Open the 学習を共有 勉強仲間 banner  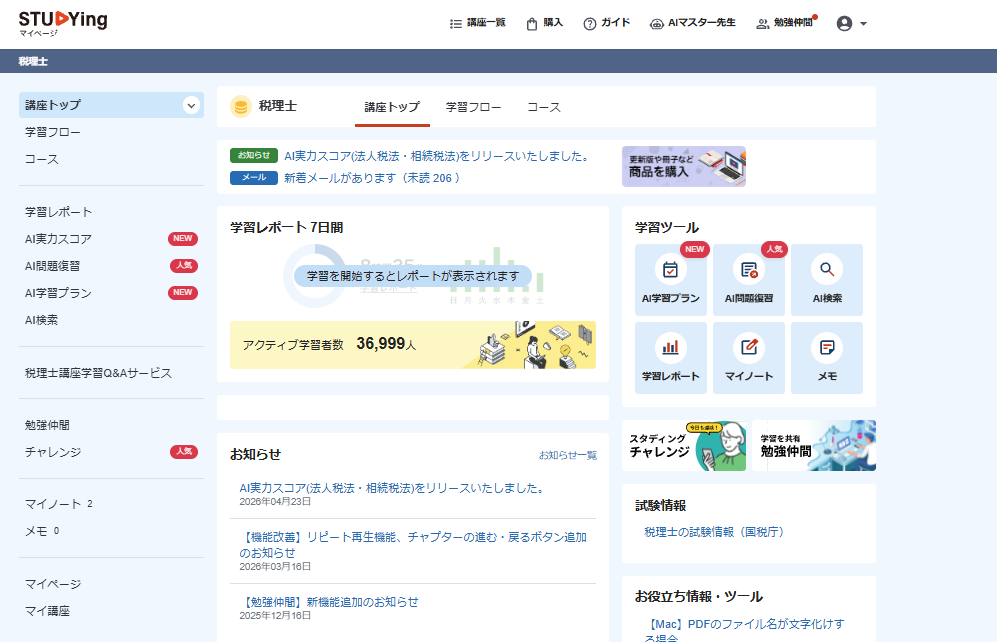[x=814, y=446]
